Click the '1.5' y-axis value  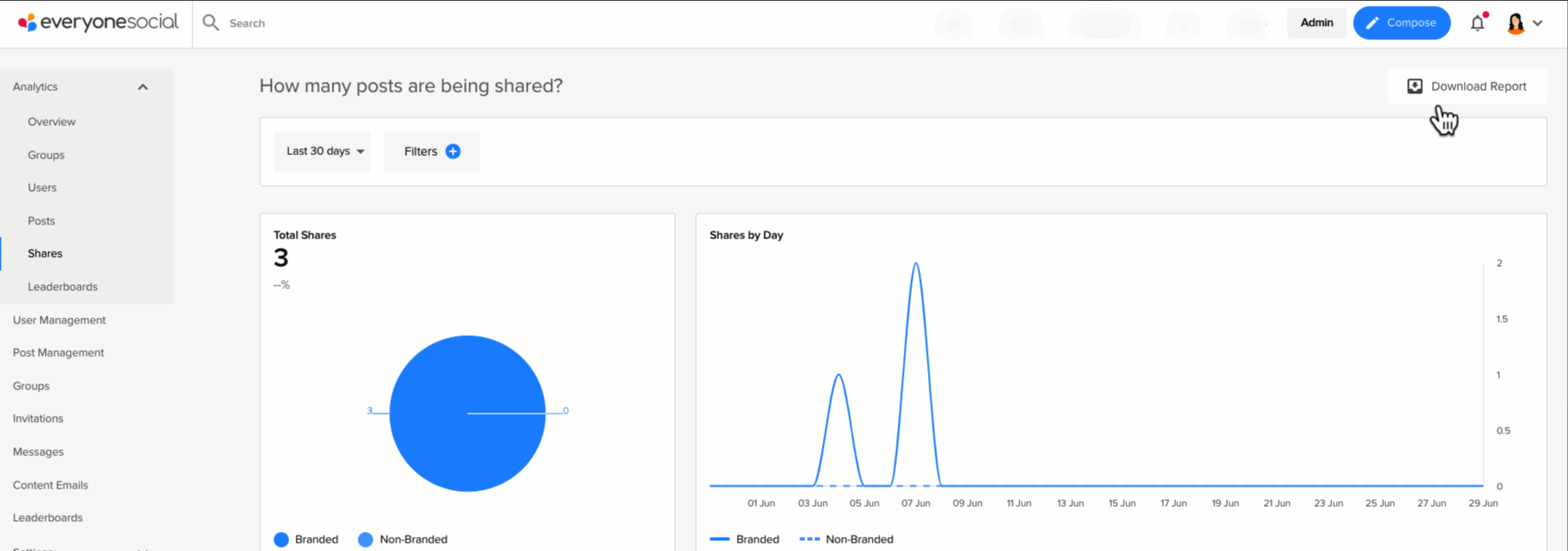click(x=1502, y=319)
